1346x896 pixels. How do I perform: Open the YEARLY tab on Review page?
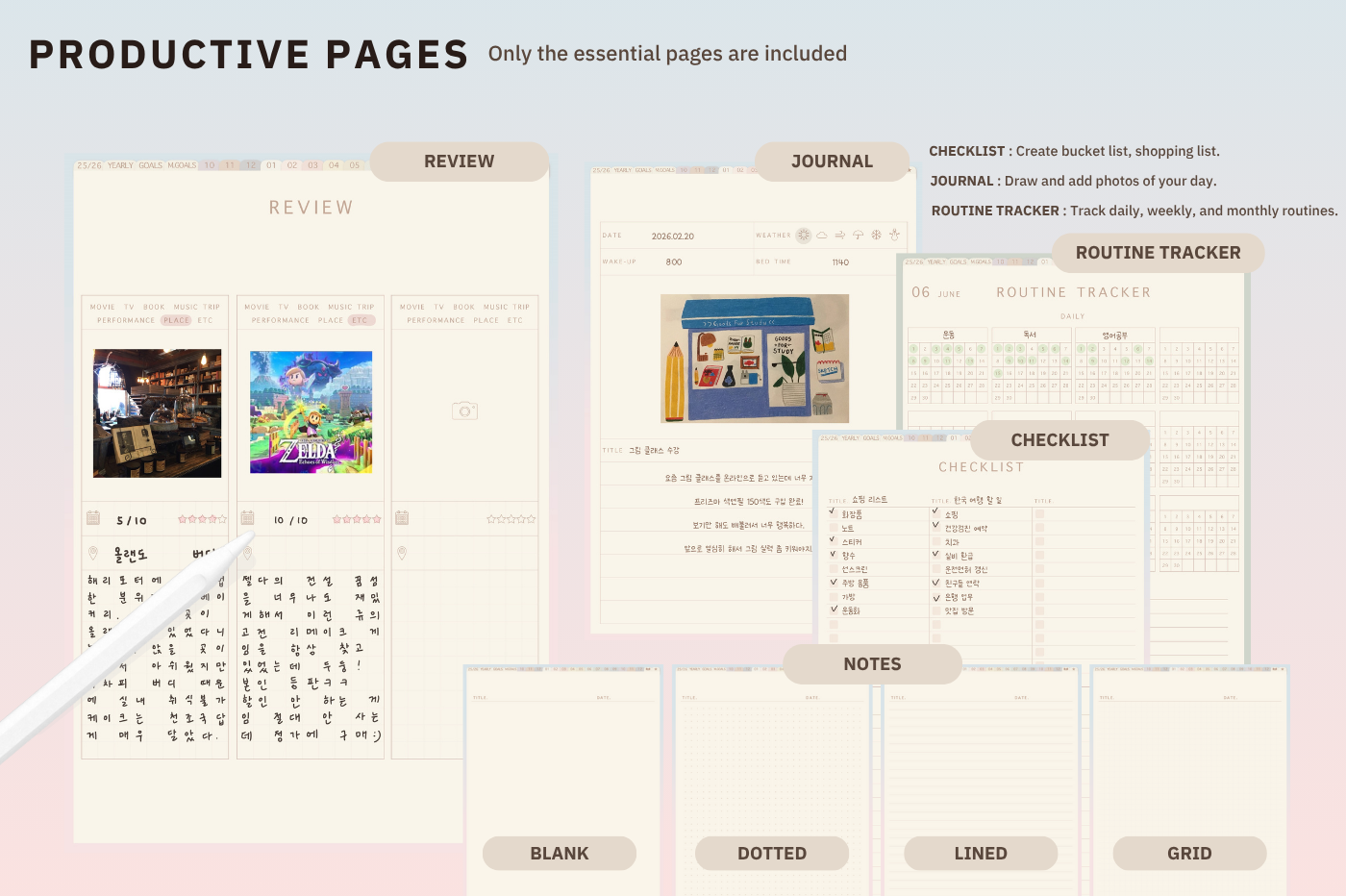click(120, 165)
